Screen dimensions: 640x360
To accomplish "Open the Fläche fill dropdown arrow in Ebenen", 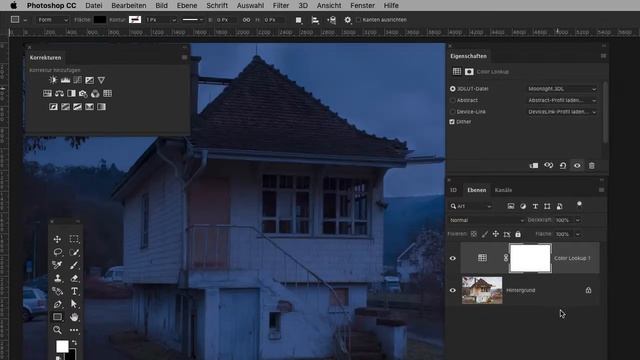I will (x=578, y=234).
